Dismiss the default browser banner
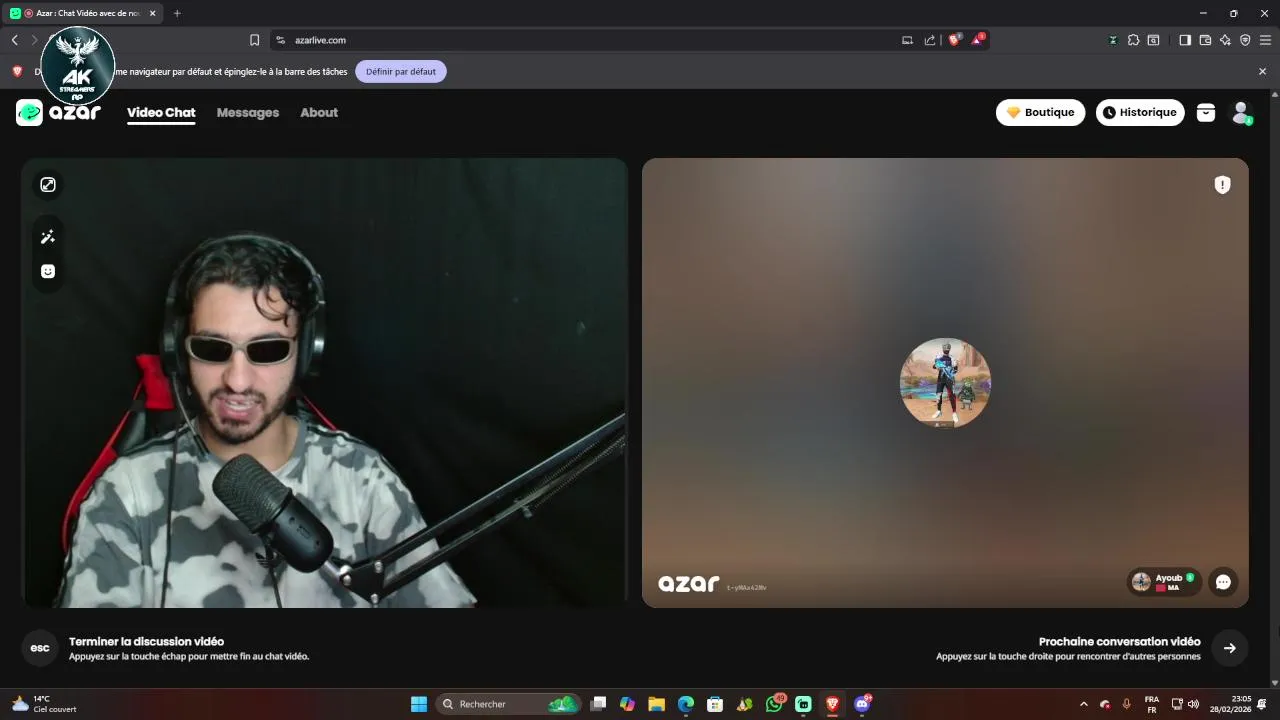 pos(1262,72)
